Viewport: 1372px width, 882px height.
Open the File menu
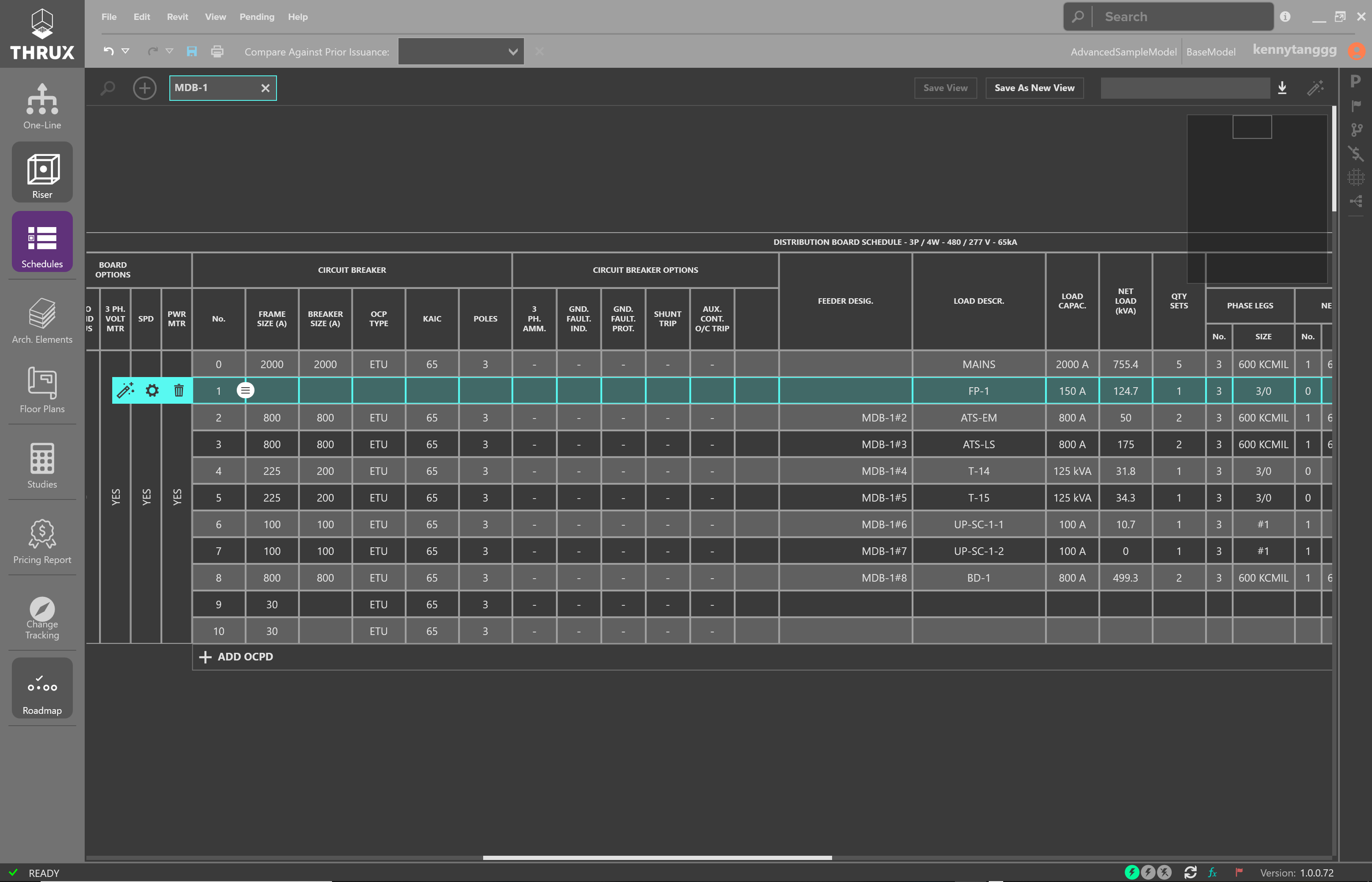pos(109,17)
